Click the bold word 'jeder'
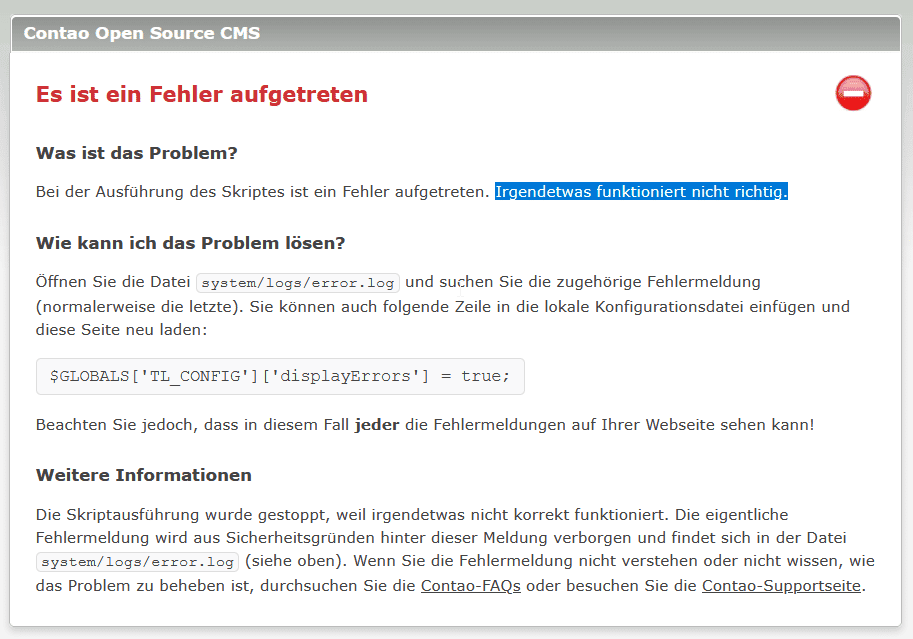 (377, 425)
